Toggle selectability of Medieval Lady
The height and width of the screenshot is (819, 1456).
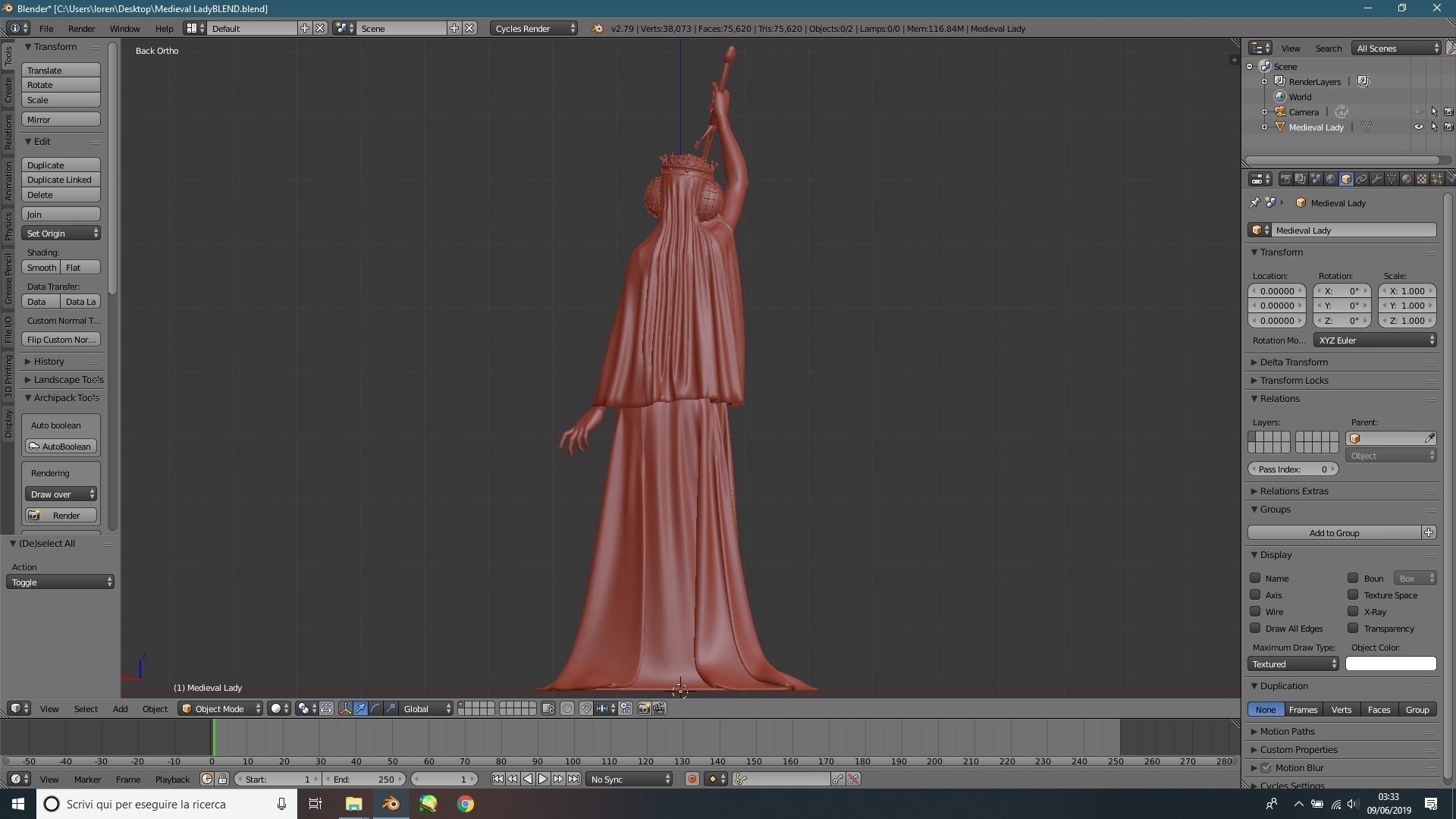pyautogui.click(x=1434, y=127)
